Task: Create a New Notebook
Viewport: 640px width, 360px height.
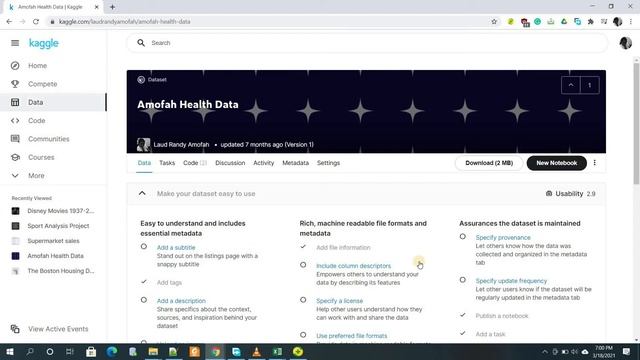Action: (557, 163)
